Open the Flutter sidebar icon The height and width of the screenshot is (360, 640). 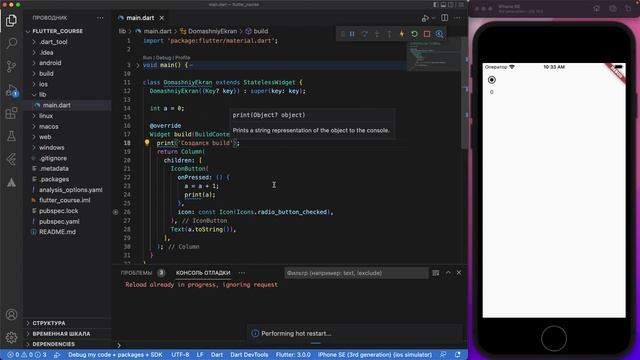[x=11, y=159]
